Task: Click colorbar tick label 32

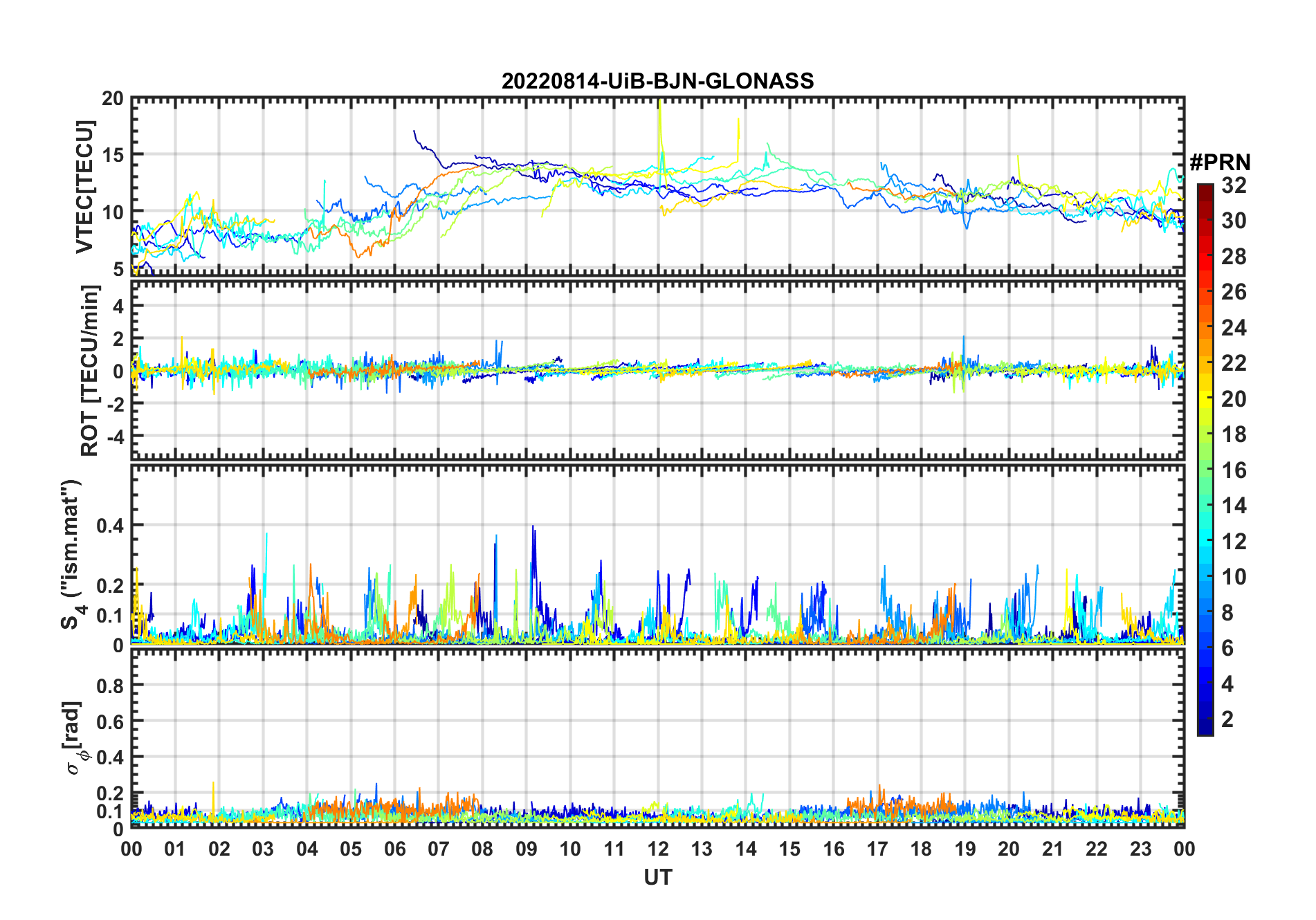Action: tap(1234, 185)
